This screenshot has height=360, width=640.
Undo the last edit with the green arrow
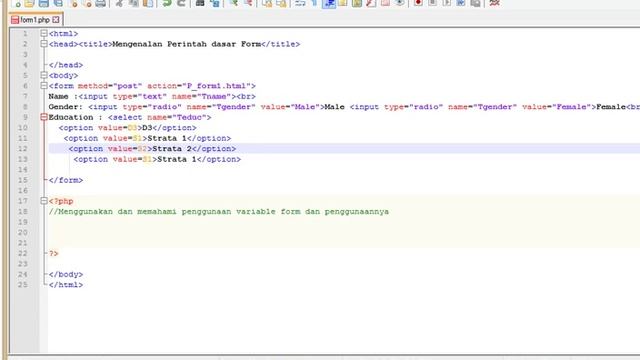167,3
